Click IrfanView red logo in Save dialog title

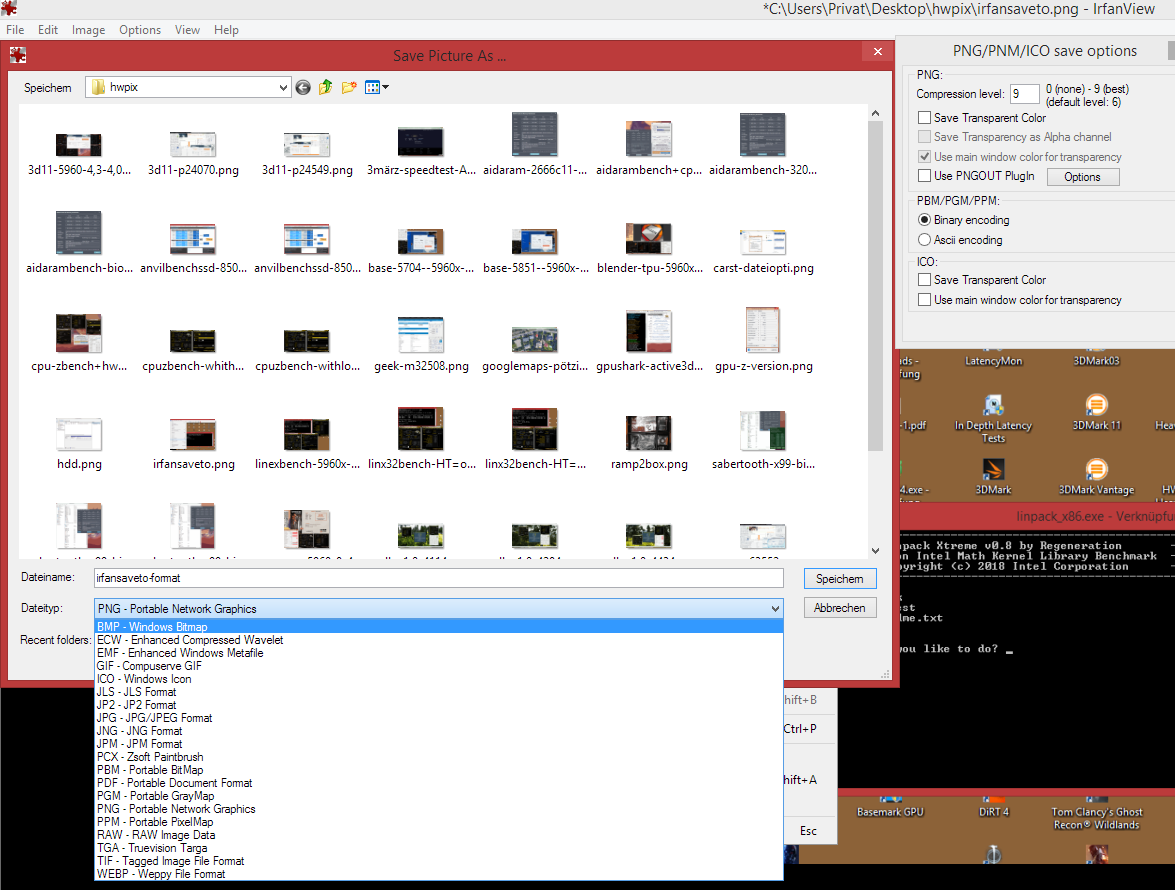click(x=18, y=55)
